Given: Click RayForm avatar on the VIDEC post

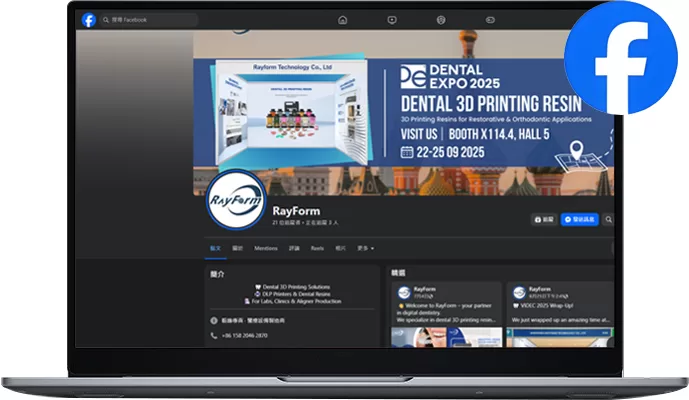Looking at the screenshot, I should 519,292.
